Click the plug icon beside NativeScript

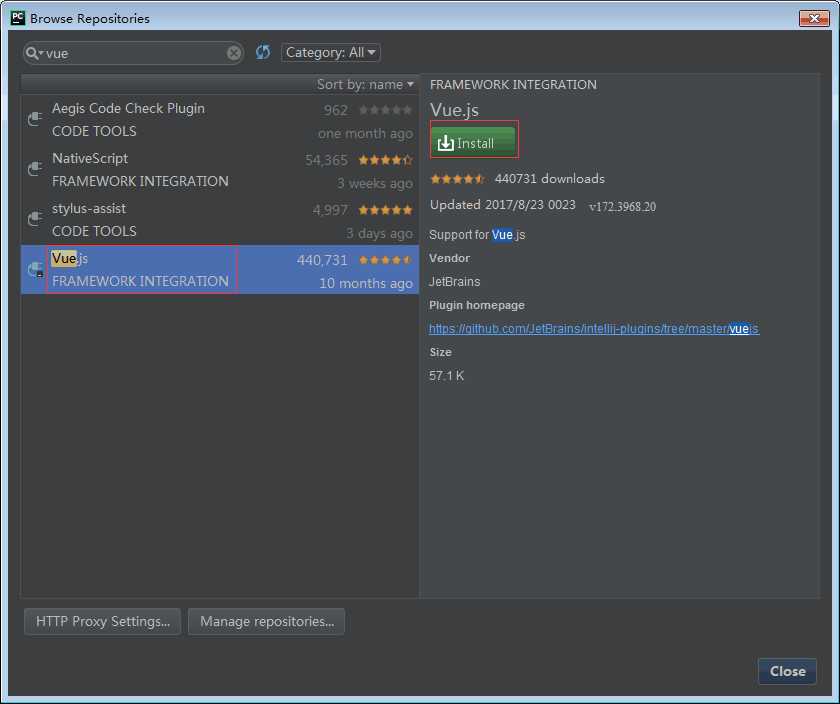pyautogui.click(x=35, y=169)
